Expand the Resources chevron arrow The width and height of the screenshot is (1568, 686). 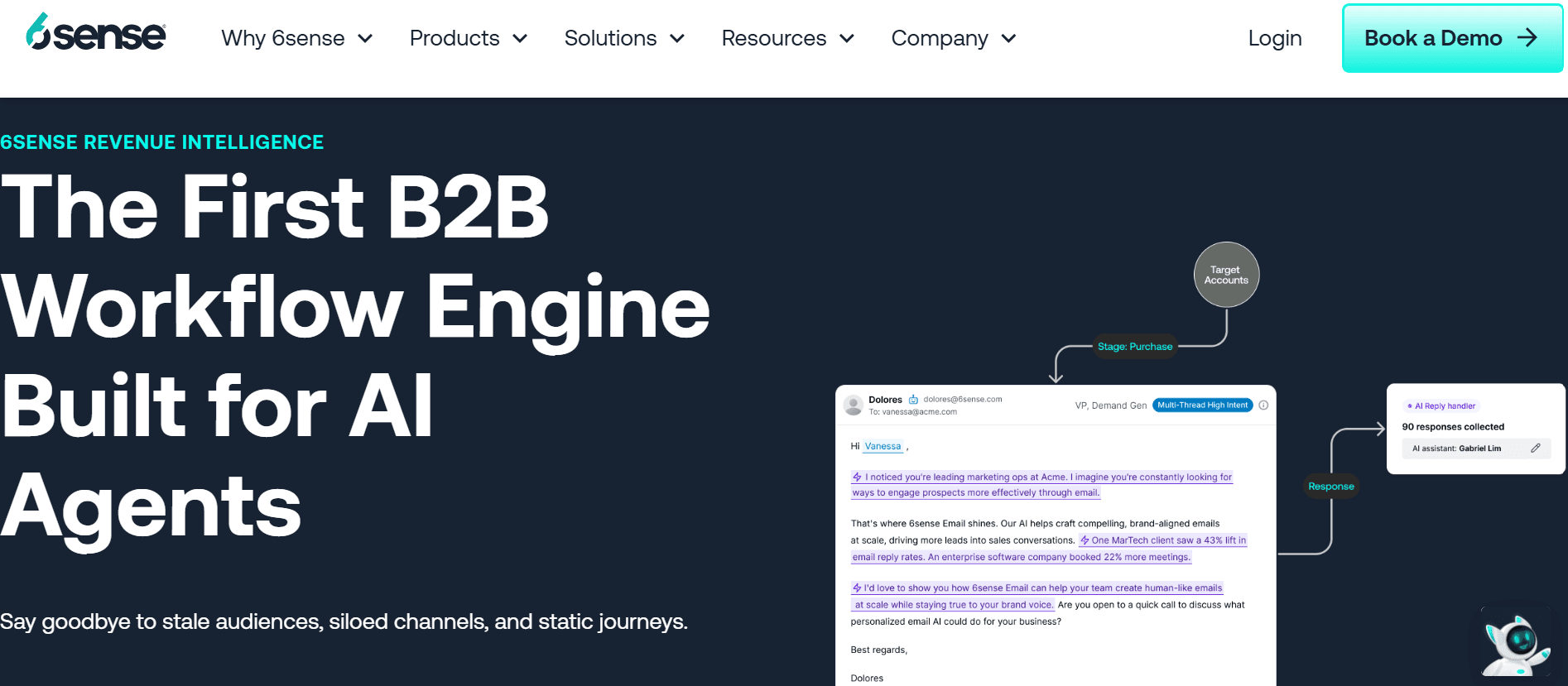[x=847, y=39]
